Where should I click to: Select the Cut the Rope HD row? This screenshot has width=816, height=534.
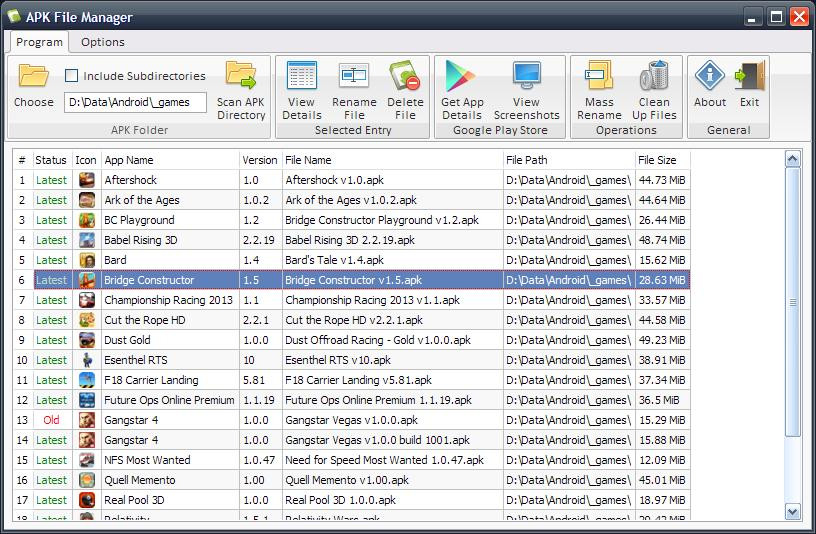point(352,320)
